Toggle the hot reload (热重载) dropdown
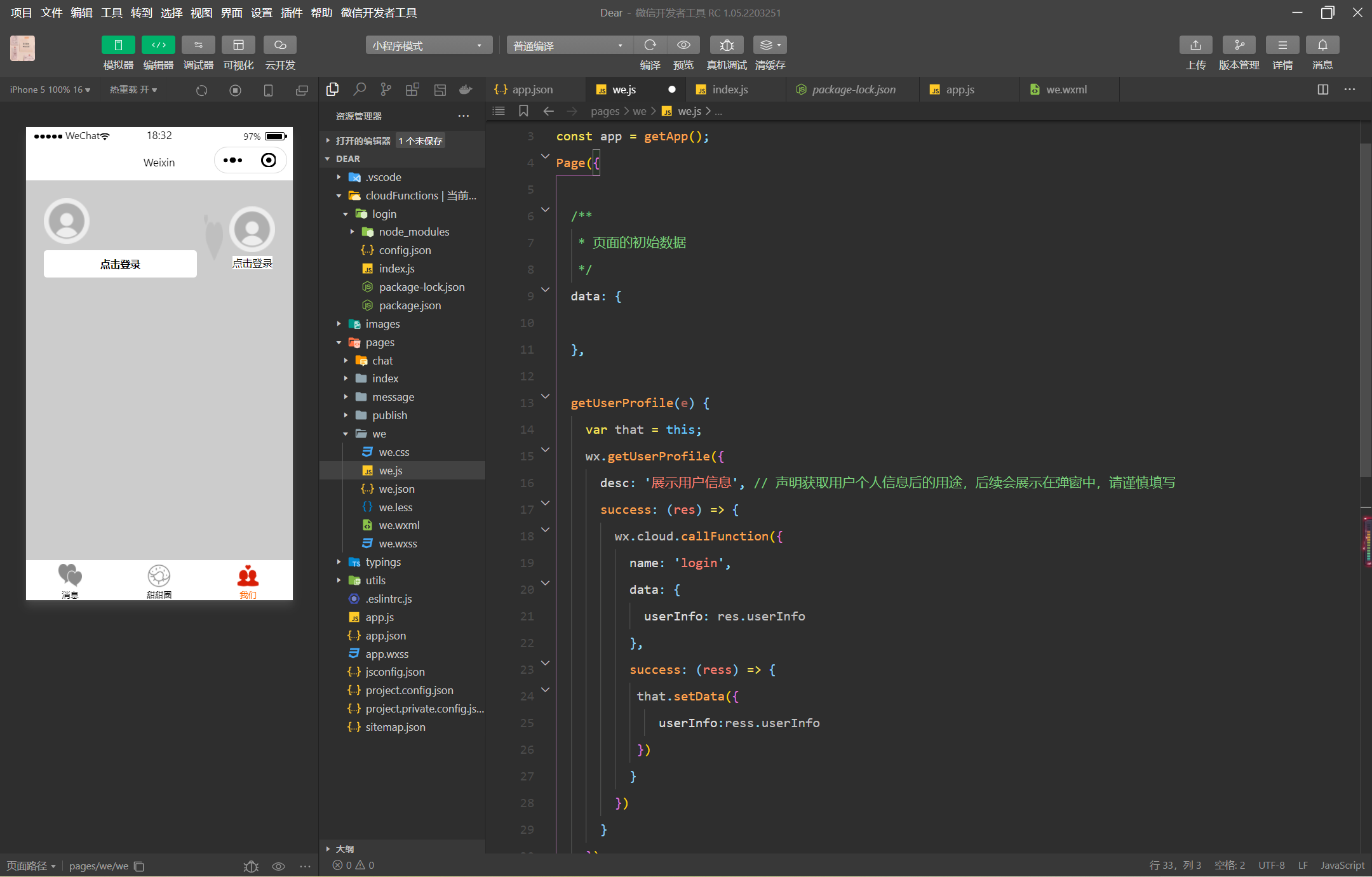This screenshot has width=1372, height=877. (x=133, y=90)
